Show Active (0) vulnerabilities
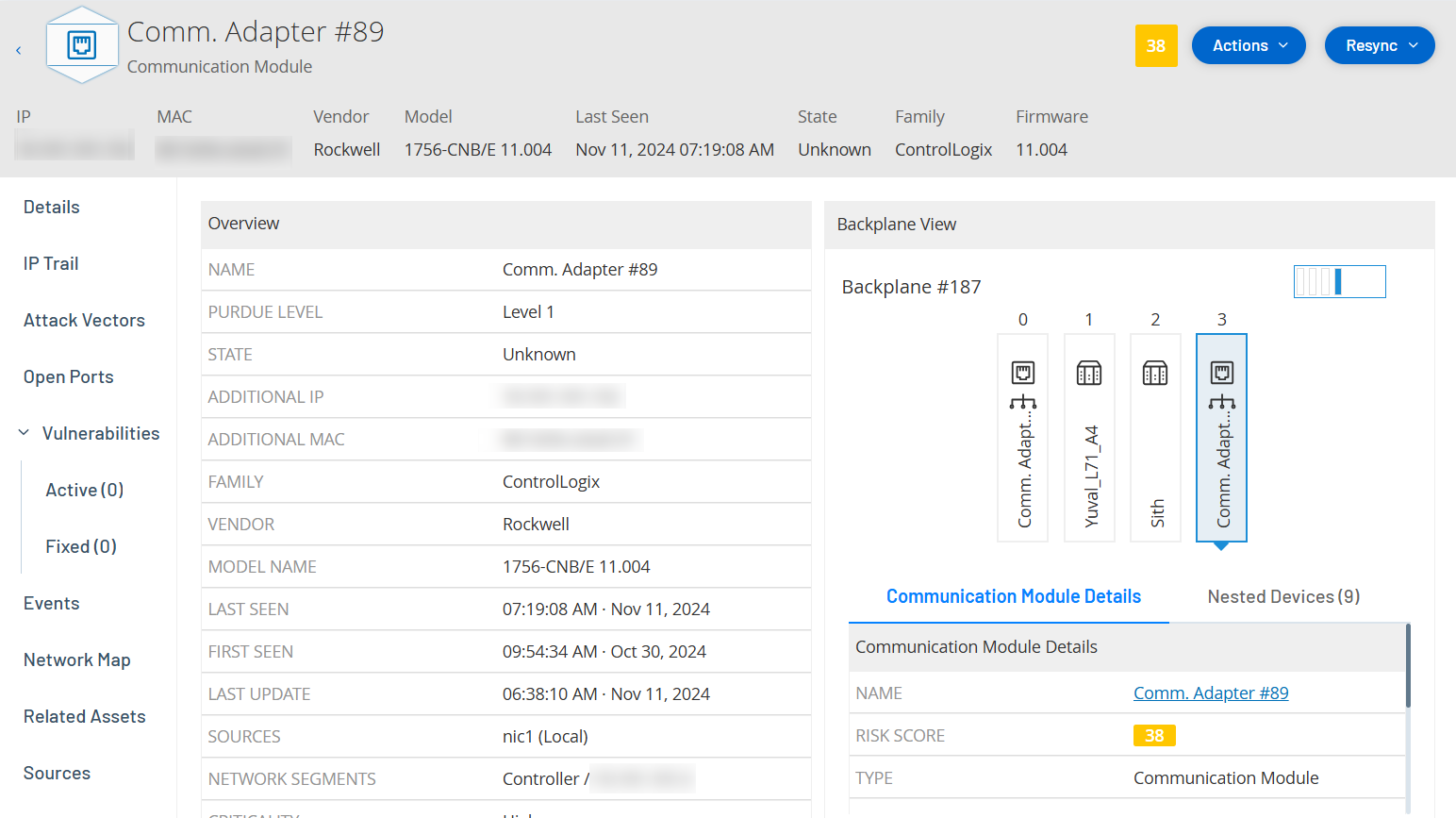This screenshot has width=1456, height=818. coord(85,490)
